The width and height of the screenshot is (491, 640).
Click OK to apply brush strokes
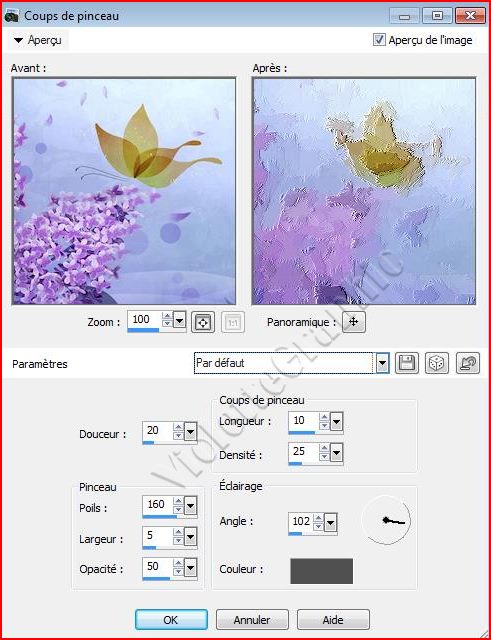171,620
